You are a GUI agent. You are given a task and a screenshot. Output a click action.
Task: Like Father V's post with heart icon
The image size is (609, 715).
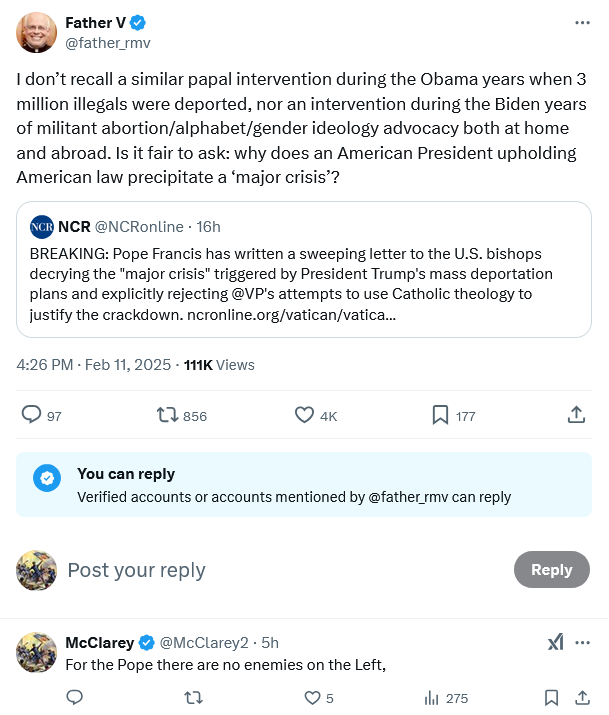305,415
